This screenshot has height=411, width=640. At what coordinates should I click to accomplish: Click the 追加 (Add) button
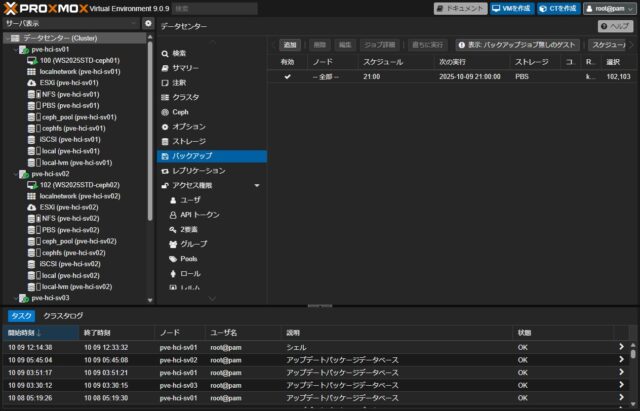[x=289, y=45]
